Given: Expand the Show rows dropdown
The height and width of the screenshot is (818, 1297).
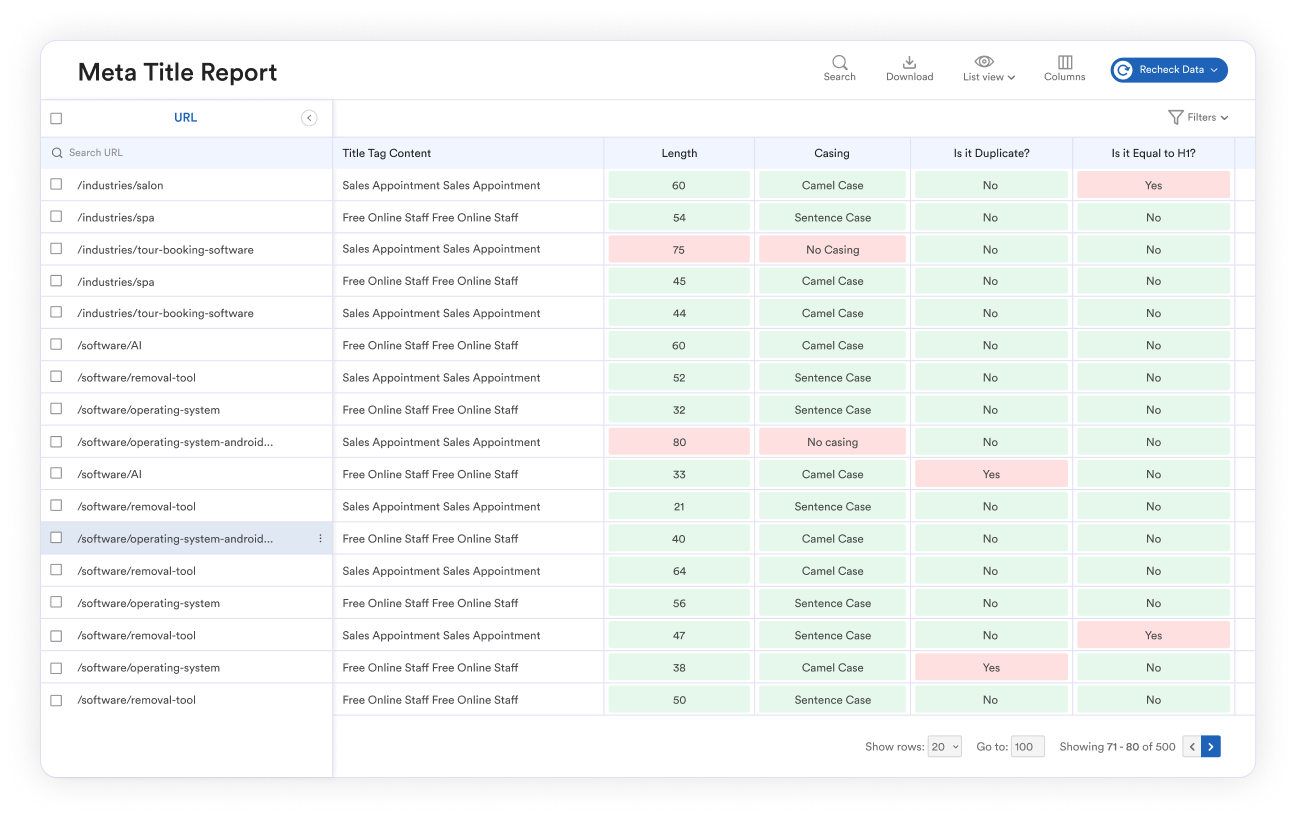Looking at the screenshot, I should click(944, 746).
